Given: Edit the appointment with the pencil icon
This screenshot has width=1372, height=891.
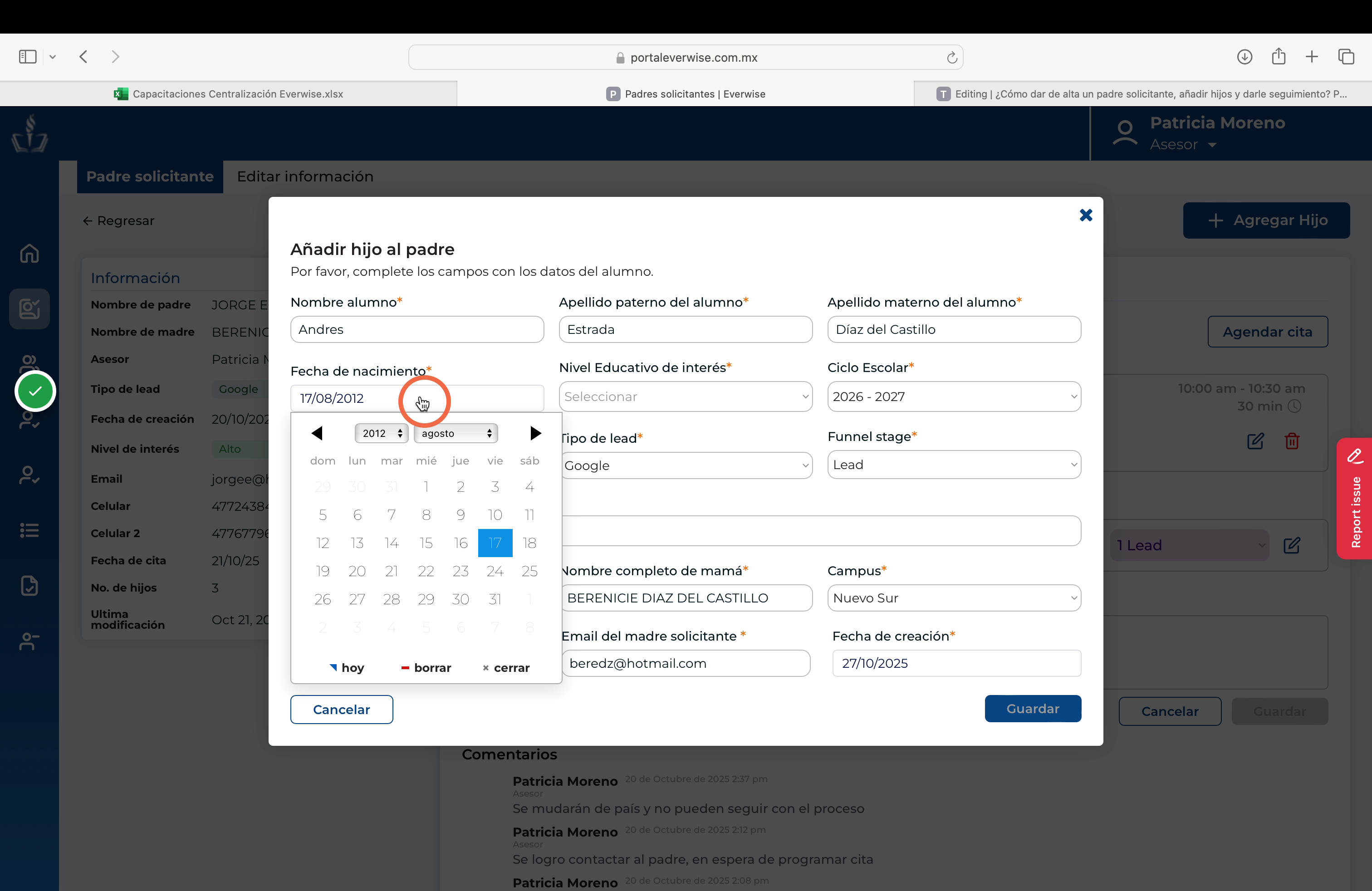Looking at the screenshot, I should [x=1255, y=441].
